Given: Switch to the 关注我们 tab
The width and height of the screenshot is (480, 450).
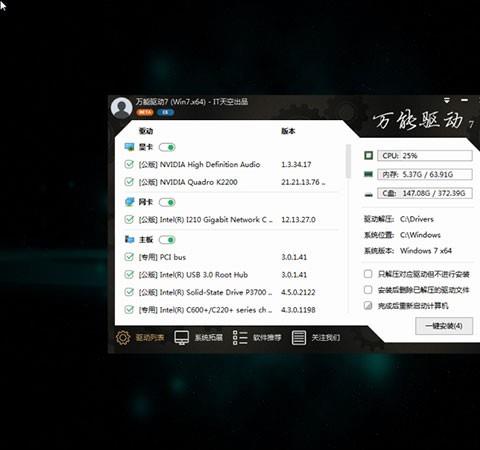Looking at the screenshot, I should coord(316,338).
